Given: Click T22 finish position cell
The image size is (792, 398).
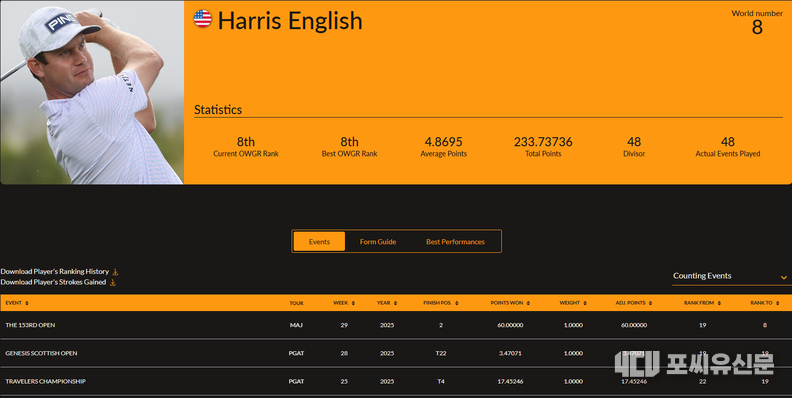Looking at the screenshot, I should [441, 354].
